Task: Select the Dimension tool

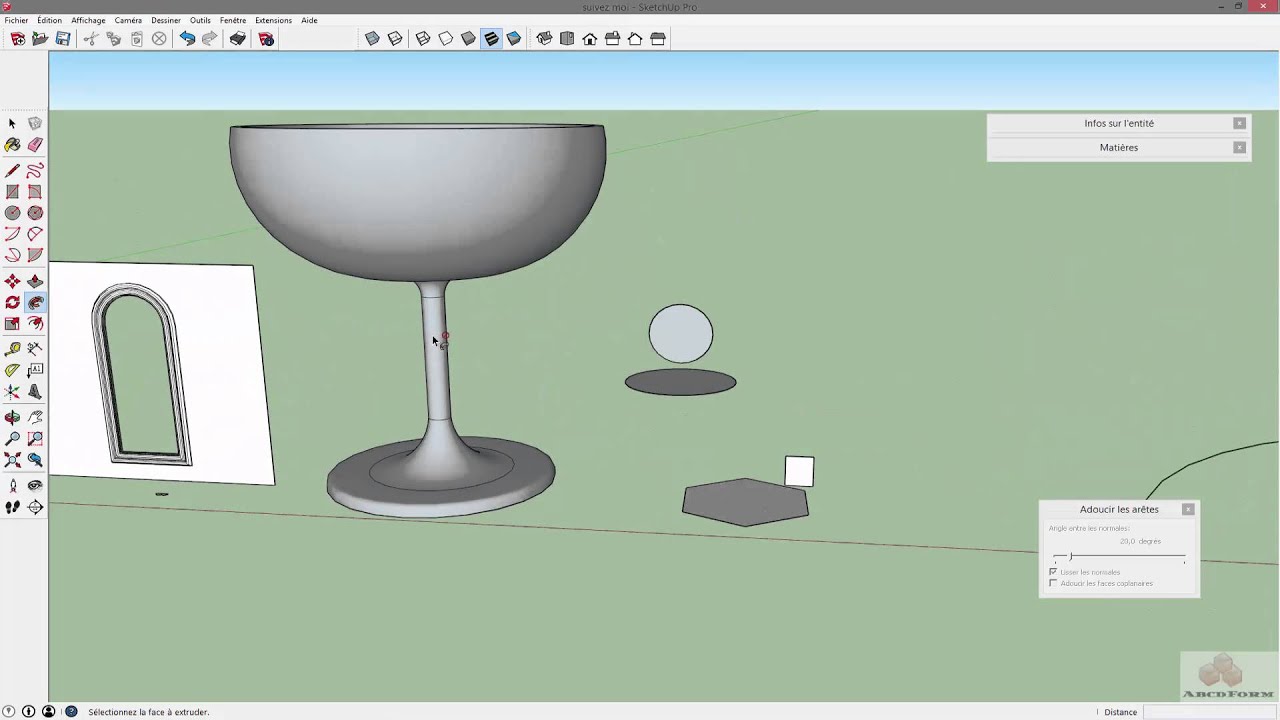Action: pyautogui.click(x=35, y=349)
